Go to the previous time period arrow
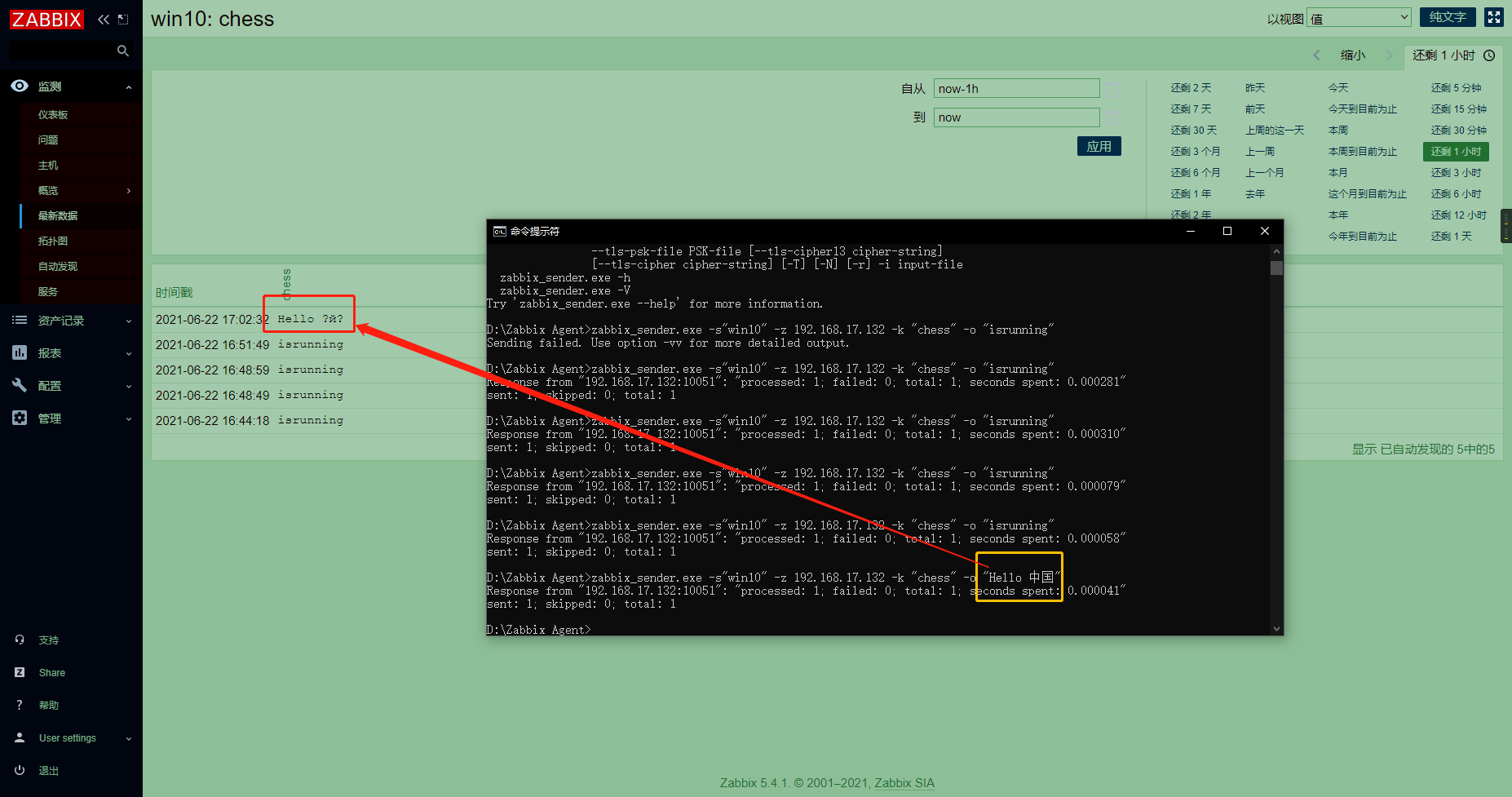This screenshot has height=797, width=1512. 1316,55
